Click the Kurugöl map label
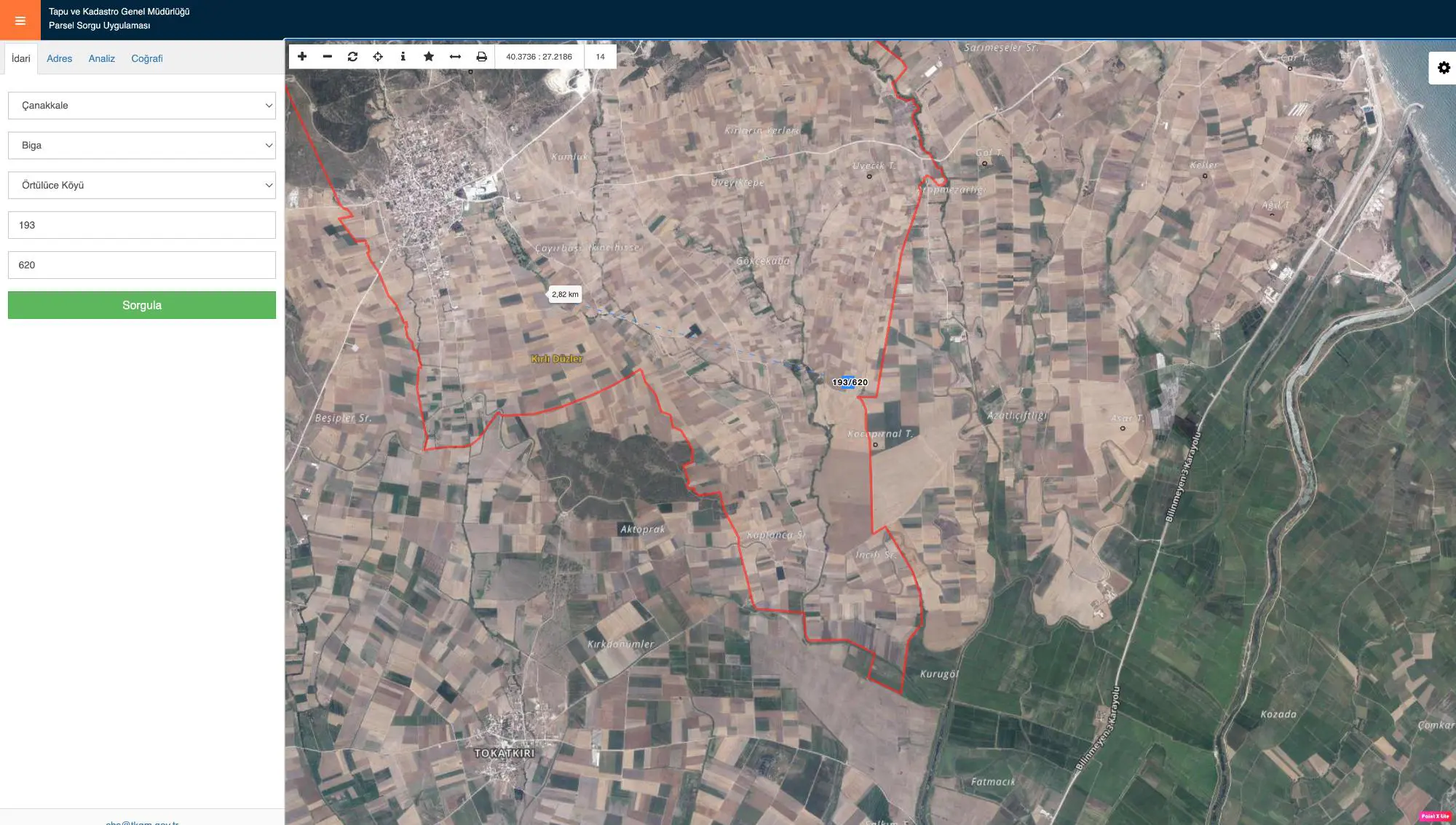The width and height of the screenshot is (1456, 825). click(940, 674)
